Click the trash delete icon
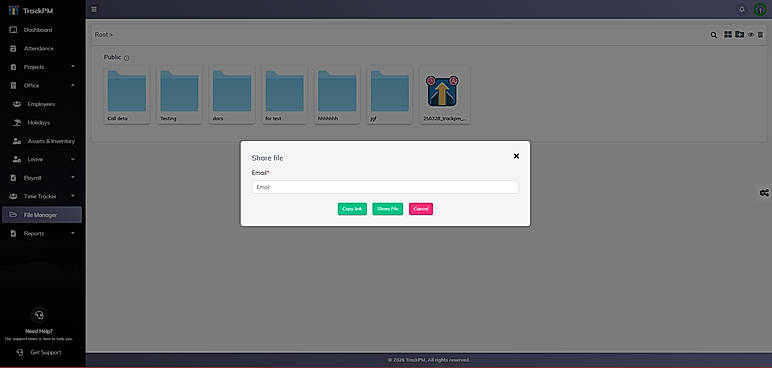This screenshot has width=772, height=368. coord(760,35)
